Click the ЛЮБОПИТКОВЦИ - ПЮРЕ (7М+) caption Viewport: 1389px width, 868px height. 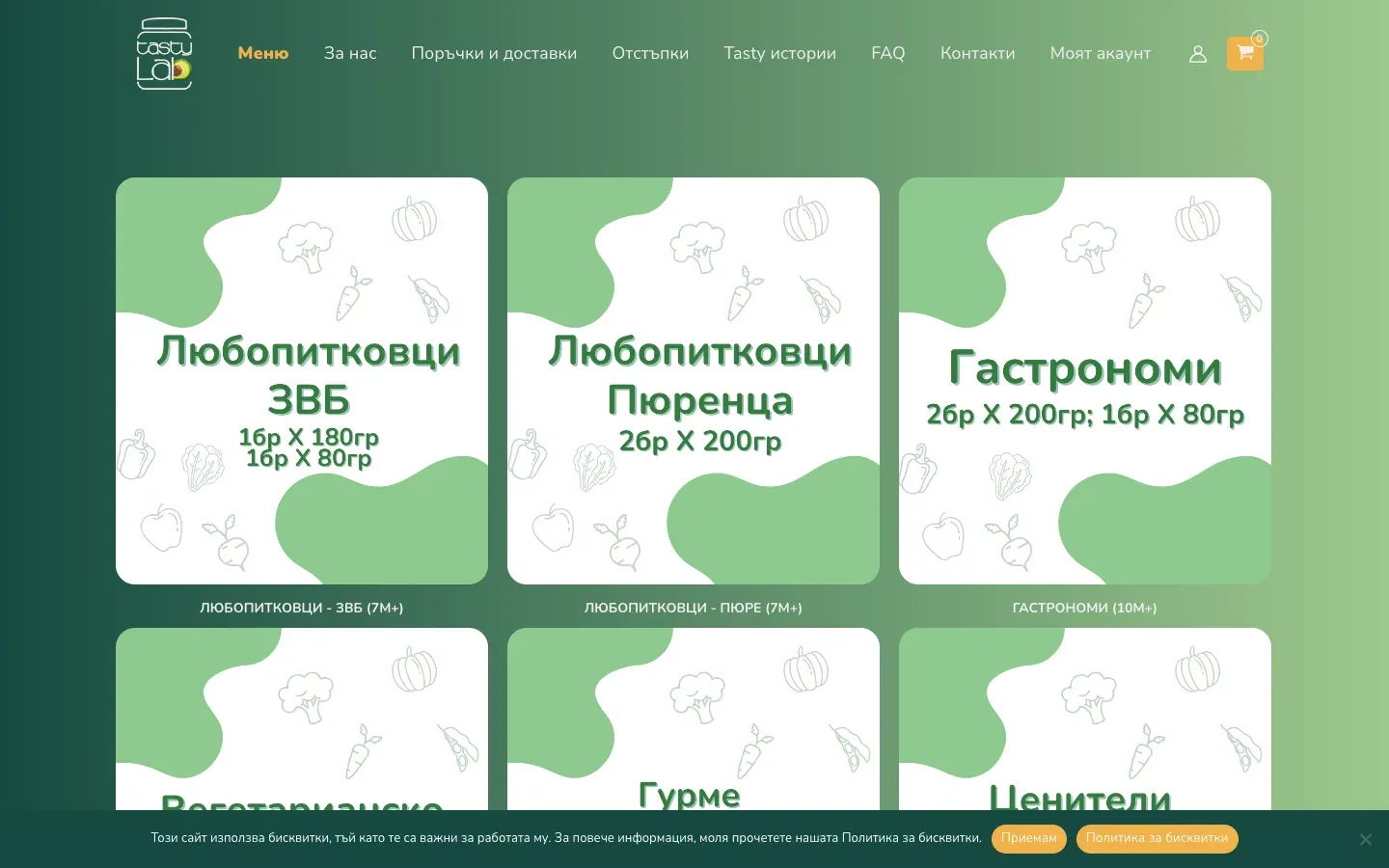point(694,608)
